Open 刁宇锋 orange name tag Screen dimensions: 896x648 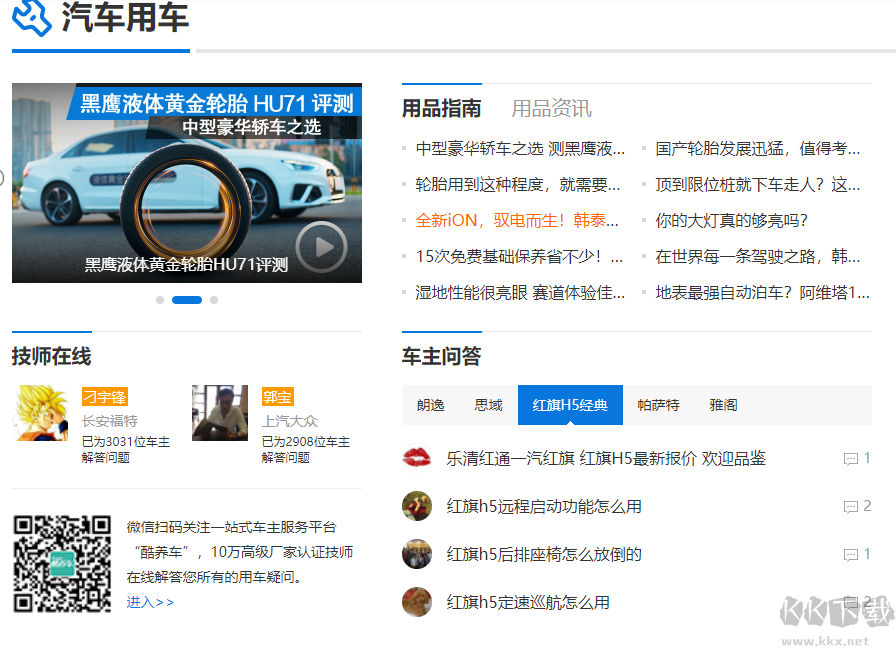point(104,397)
